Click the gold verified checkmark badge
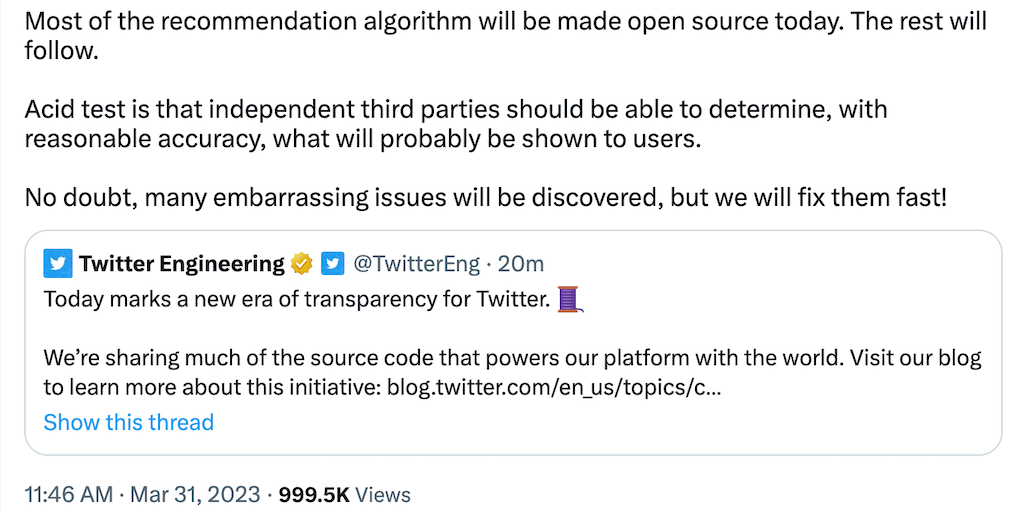 303,264
